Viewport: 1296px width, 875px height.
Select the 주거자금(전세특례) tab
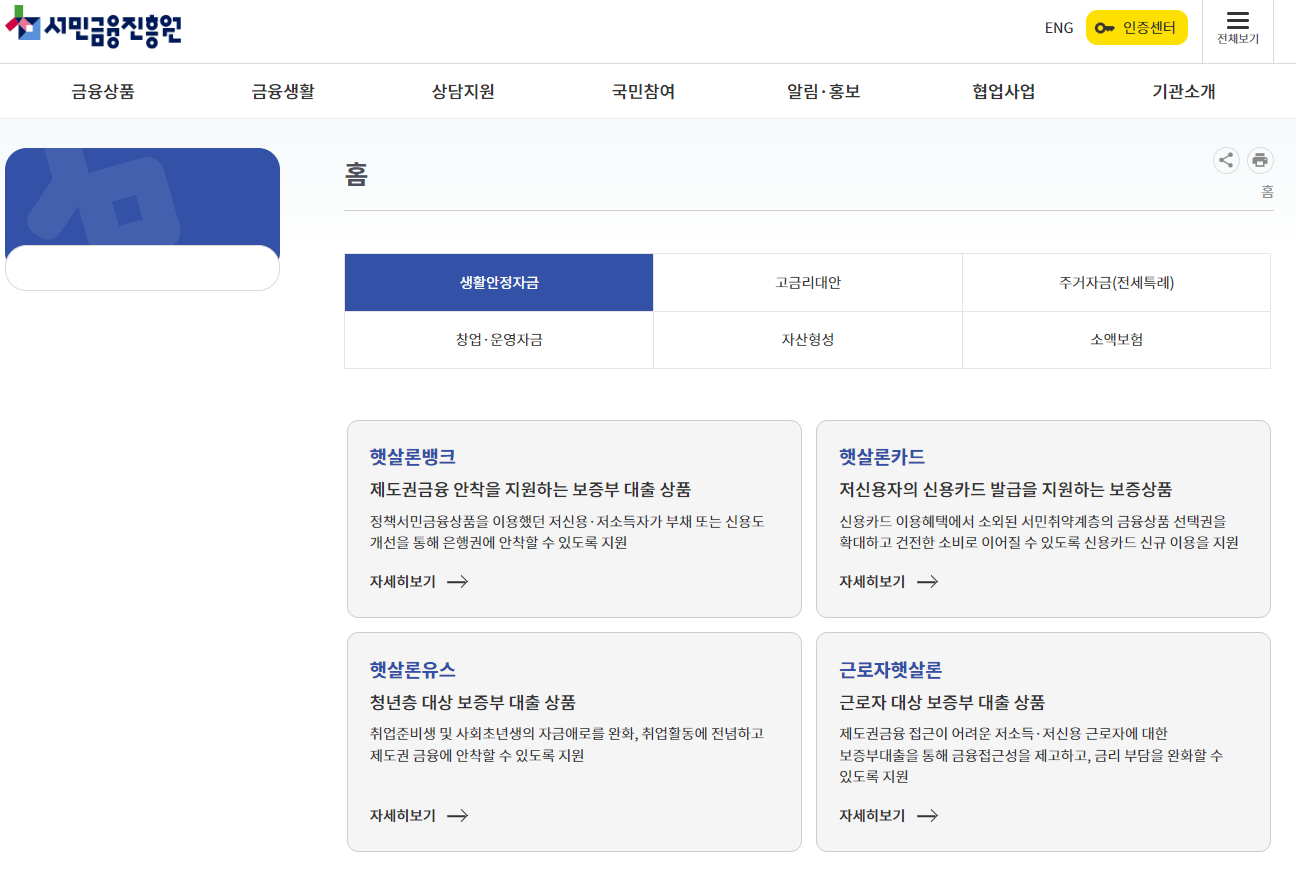1116,282
